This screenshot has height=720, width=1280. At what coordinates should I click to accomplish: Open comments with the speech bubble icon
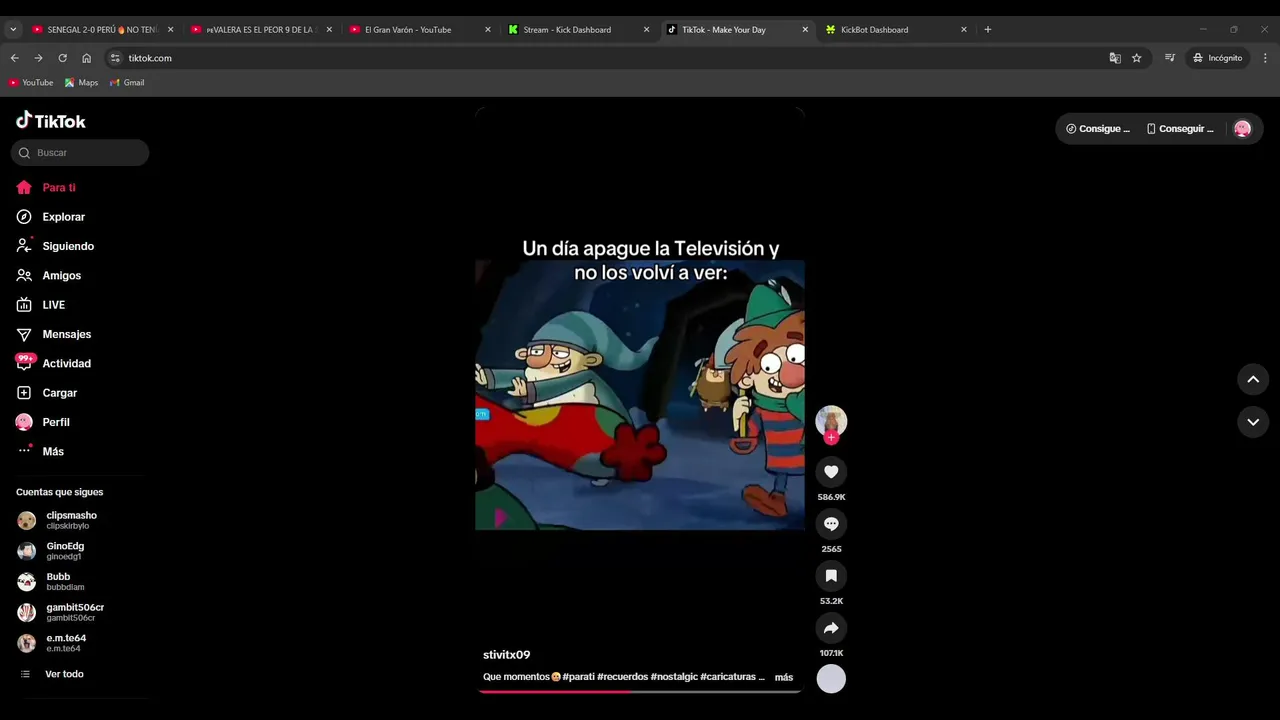coord(831,524)
